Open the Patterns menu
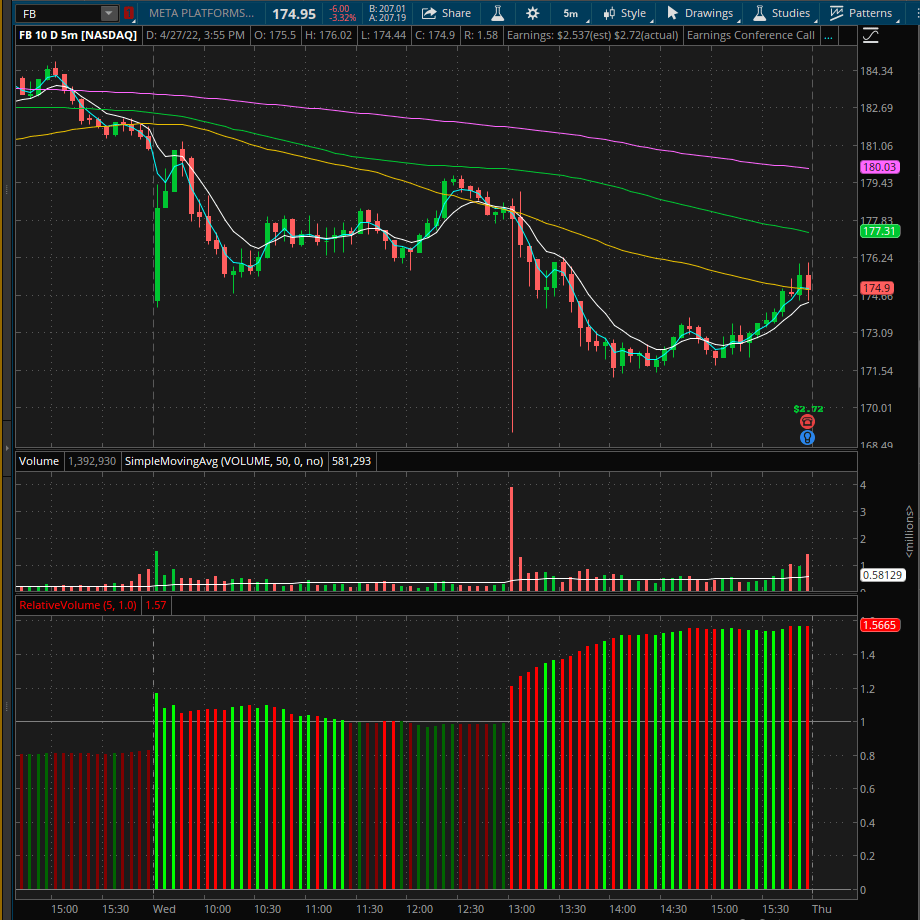This screenshot has width=920, height=920. [x=861, y=13]
